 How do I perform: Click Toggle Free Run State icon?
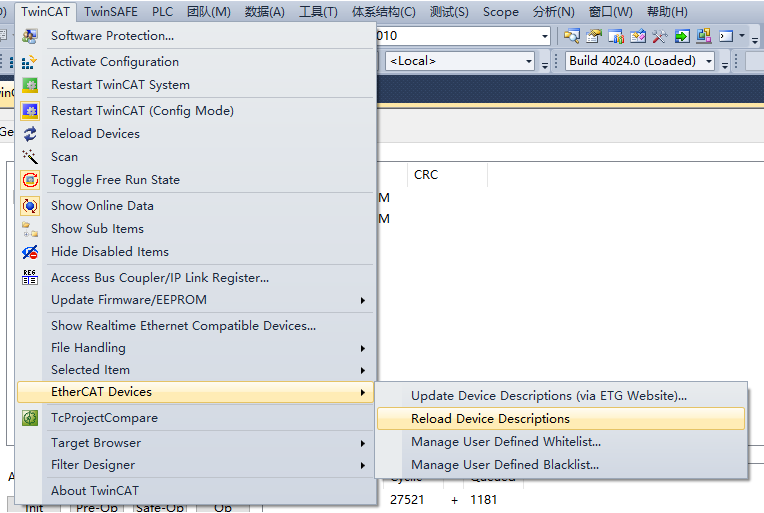pyautogui.click(x=30, y=180)
